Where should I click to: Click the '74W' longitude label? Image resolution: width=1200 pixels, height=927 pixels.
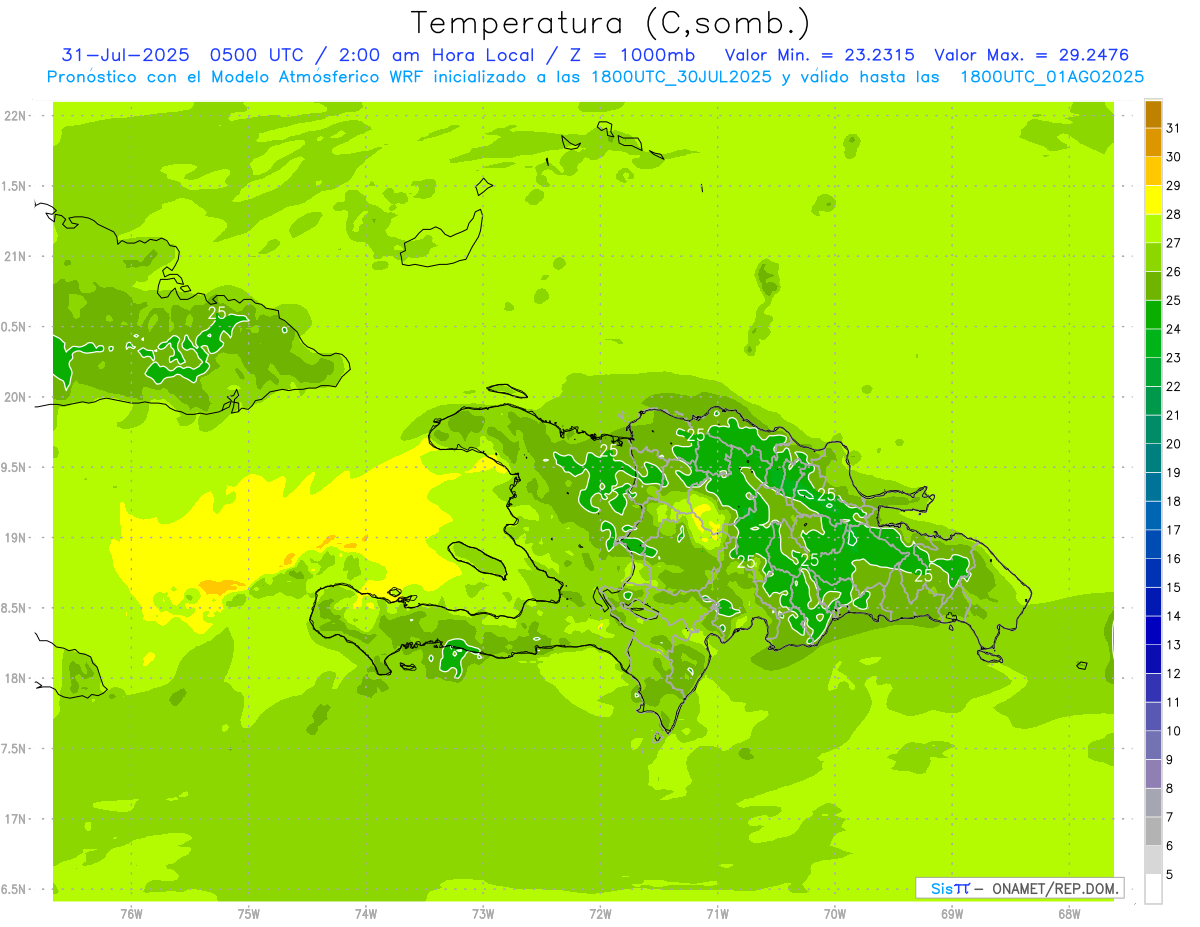tap(365, 914)
